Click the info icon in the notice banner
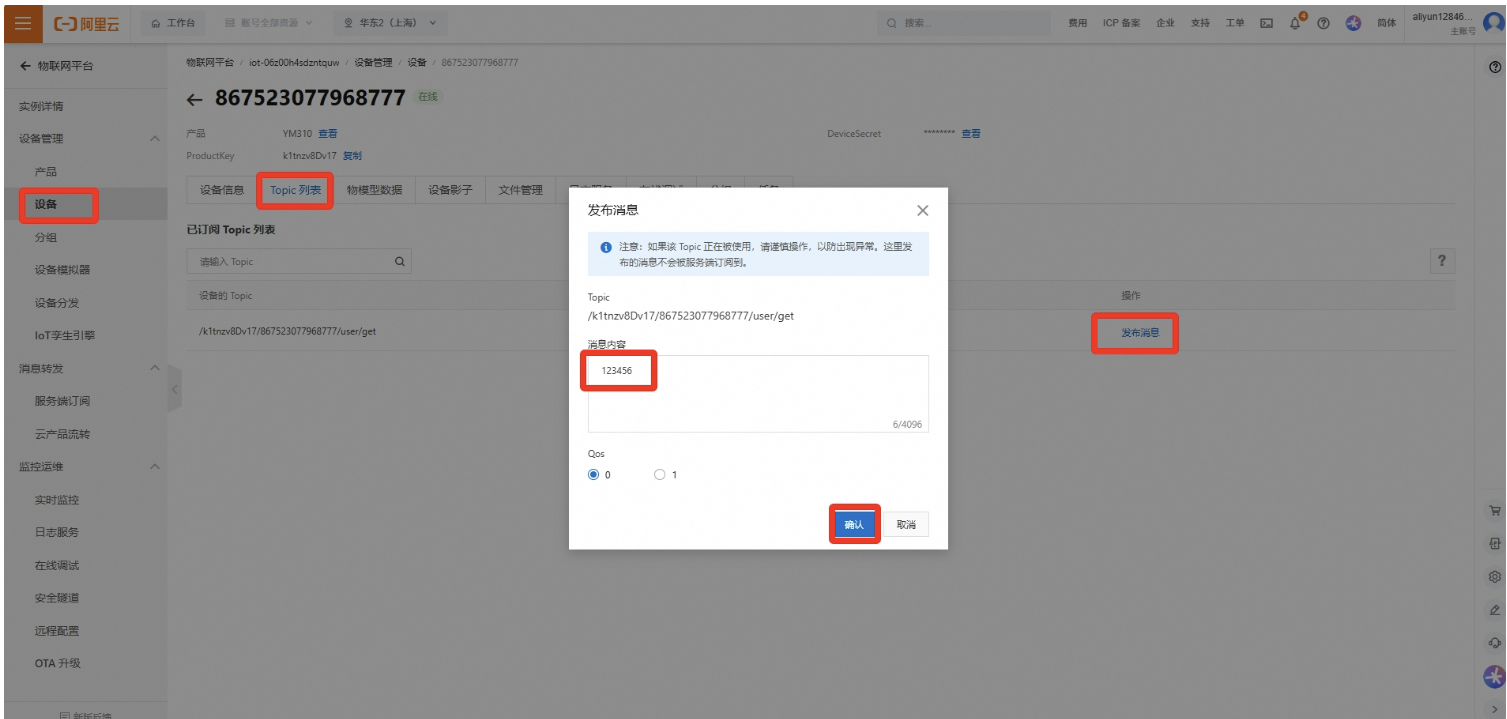The width and height of the screenshot is (1507, 719). [x=605, y=246]
